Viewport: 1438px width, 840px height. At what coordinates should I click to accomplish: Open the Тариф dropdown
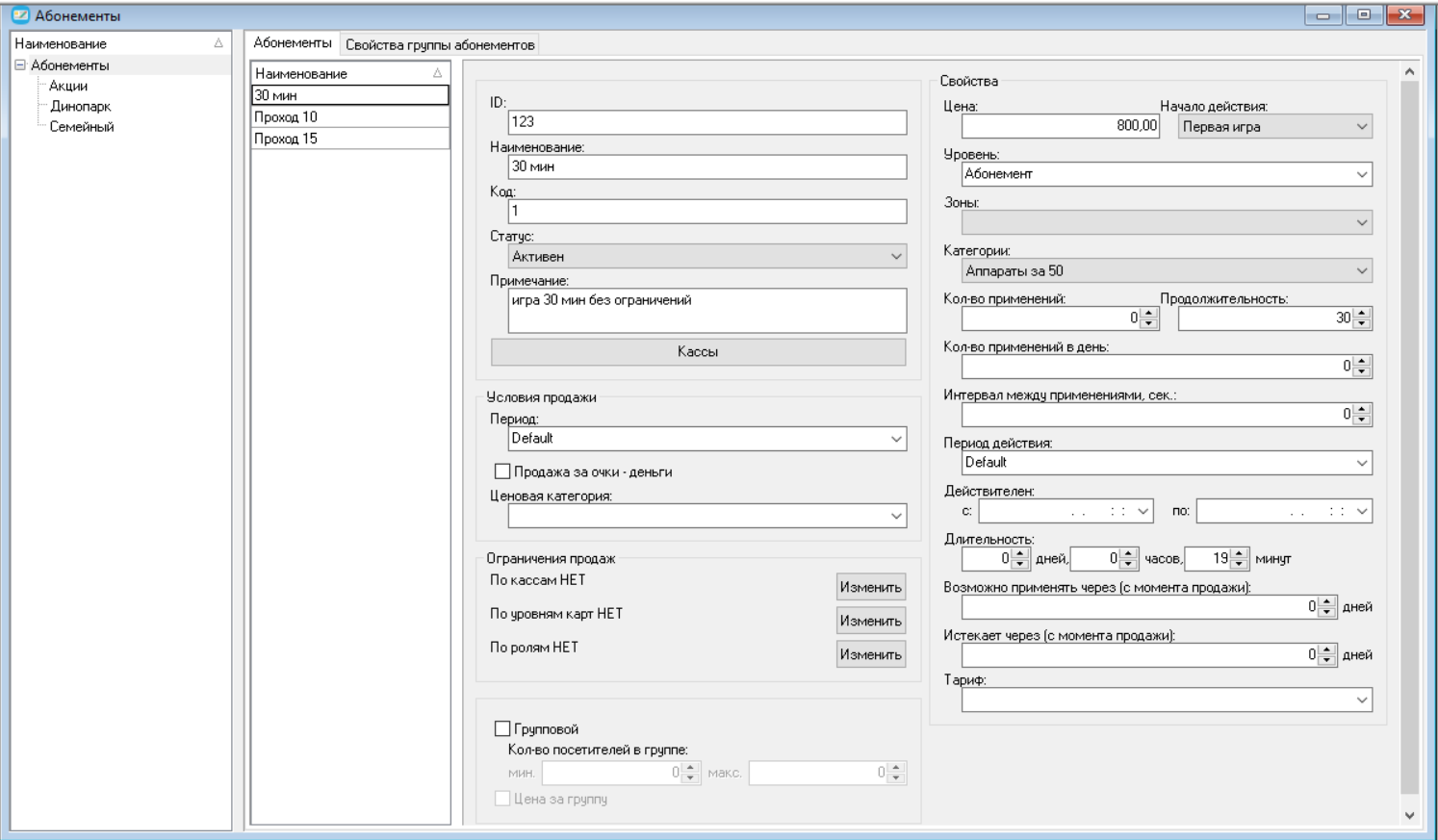point(1167,700)
